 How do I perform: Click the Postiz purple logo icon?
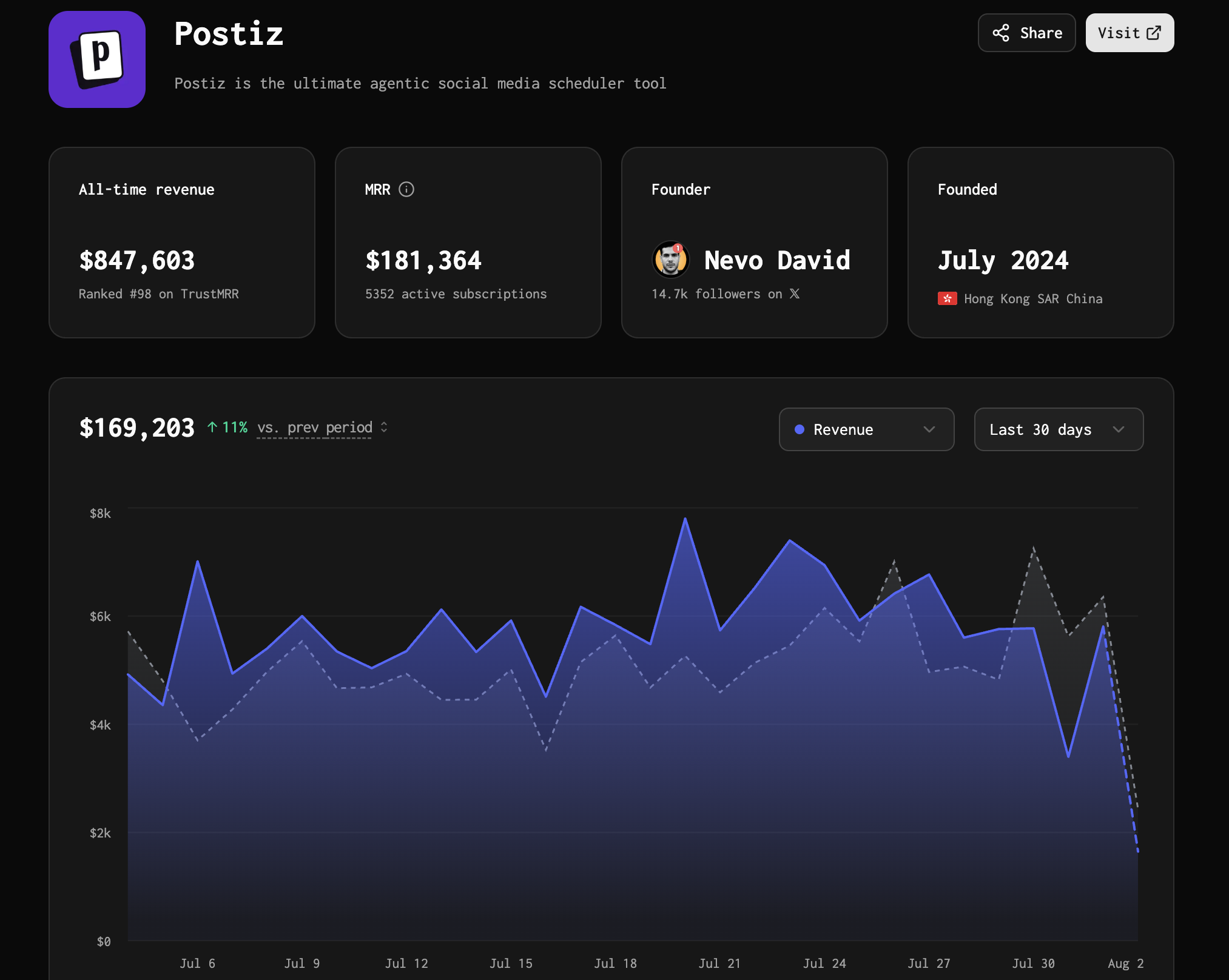point(97,59)
